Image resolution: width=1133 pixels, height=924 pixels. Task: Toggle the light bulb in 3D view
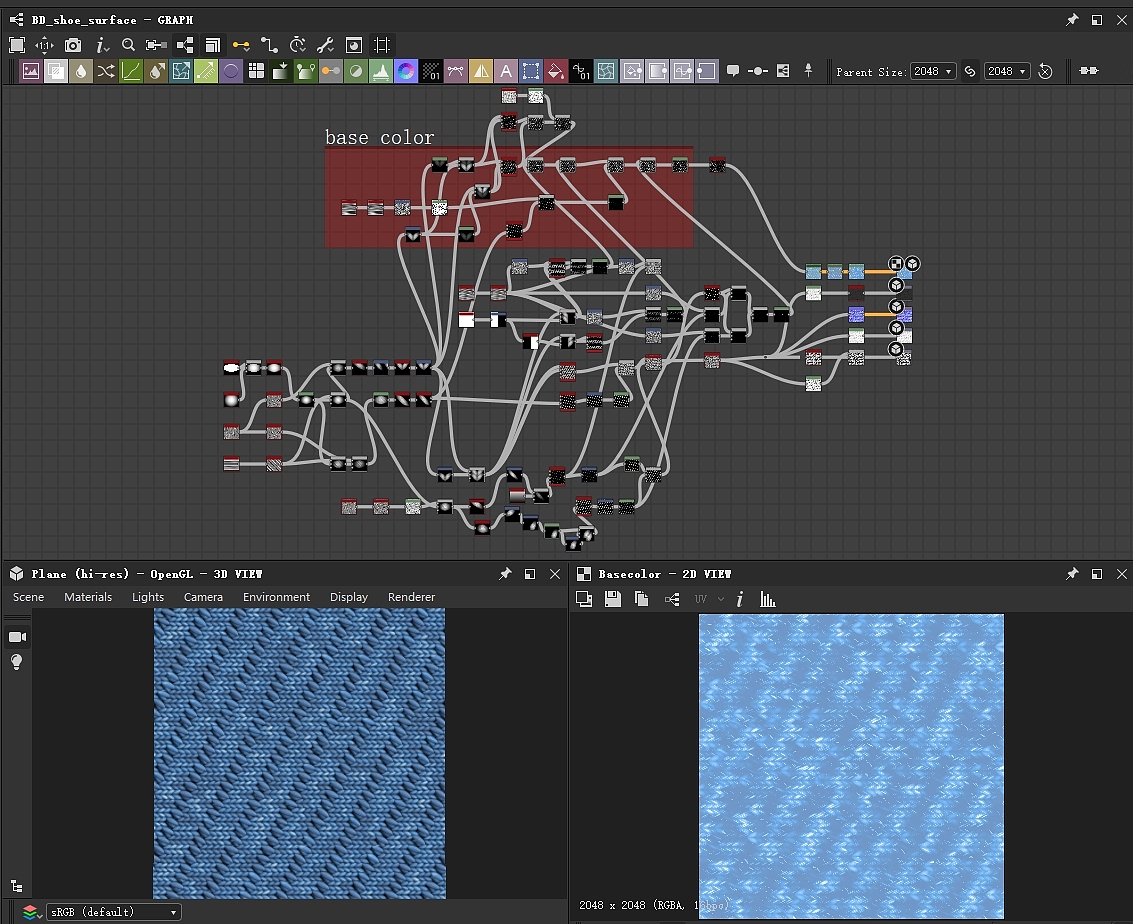17,662
